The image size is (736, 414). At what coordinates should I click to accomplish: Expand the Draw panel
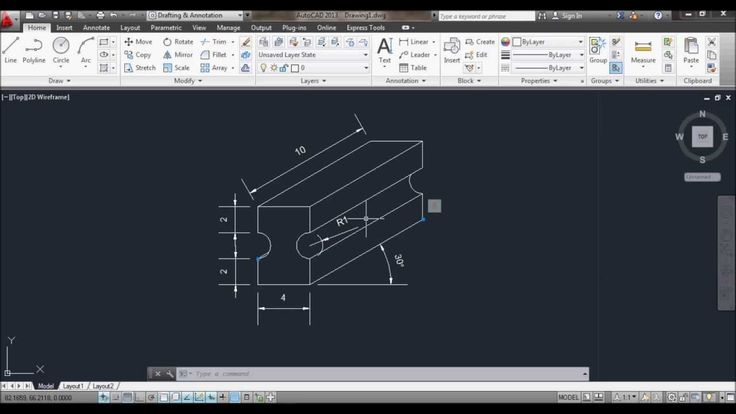tap(60, 81)
